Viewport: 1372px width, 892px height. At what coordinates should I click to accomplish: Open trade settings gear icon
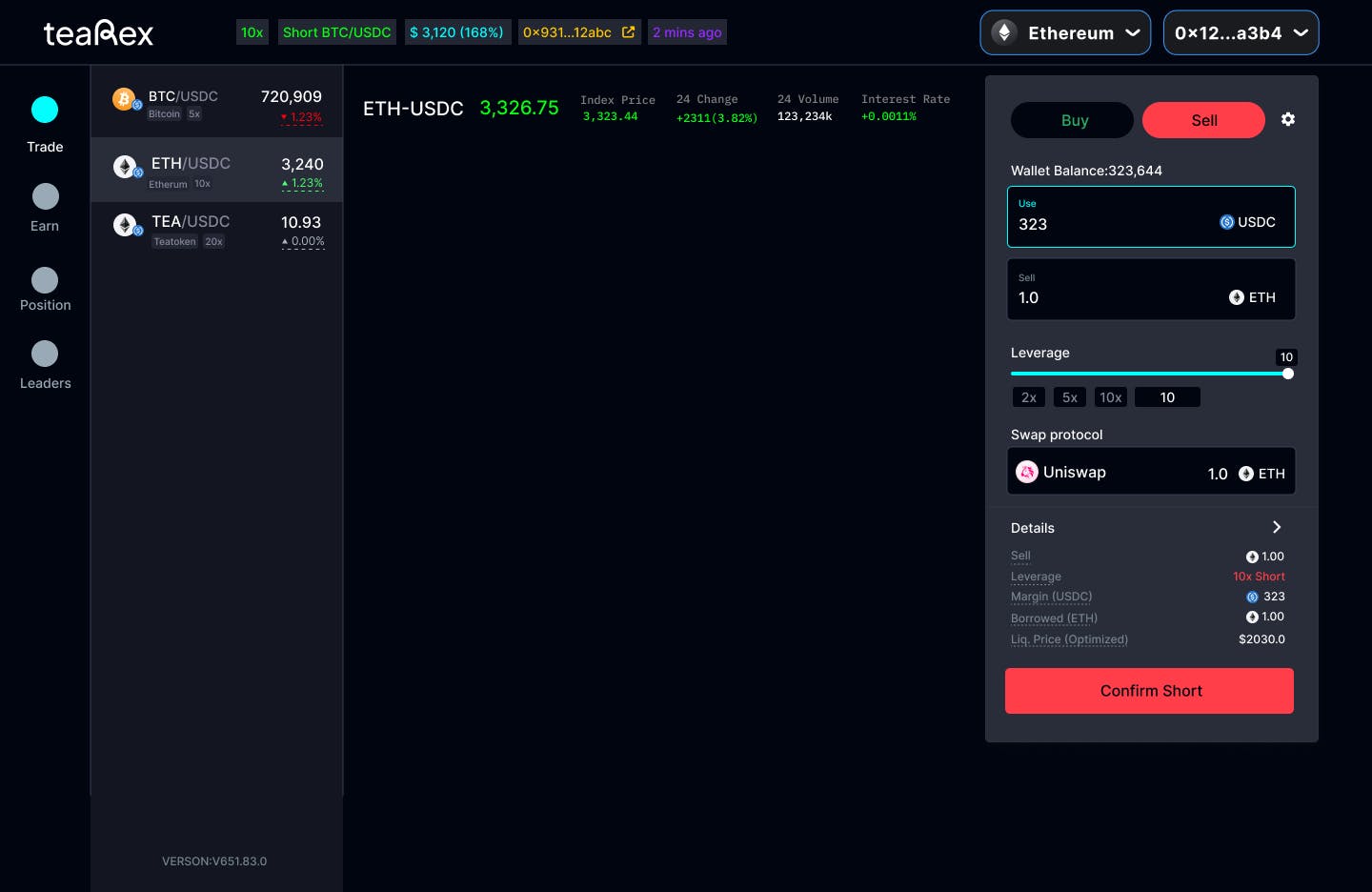coord(1288,119)
